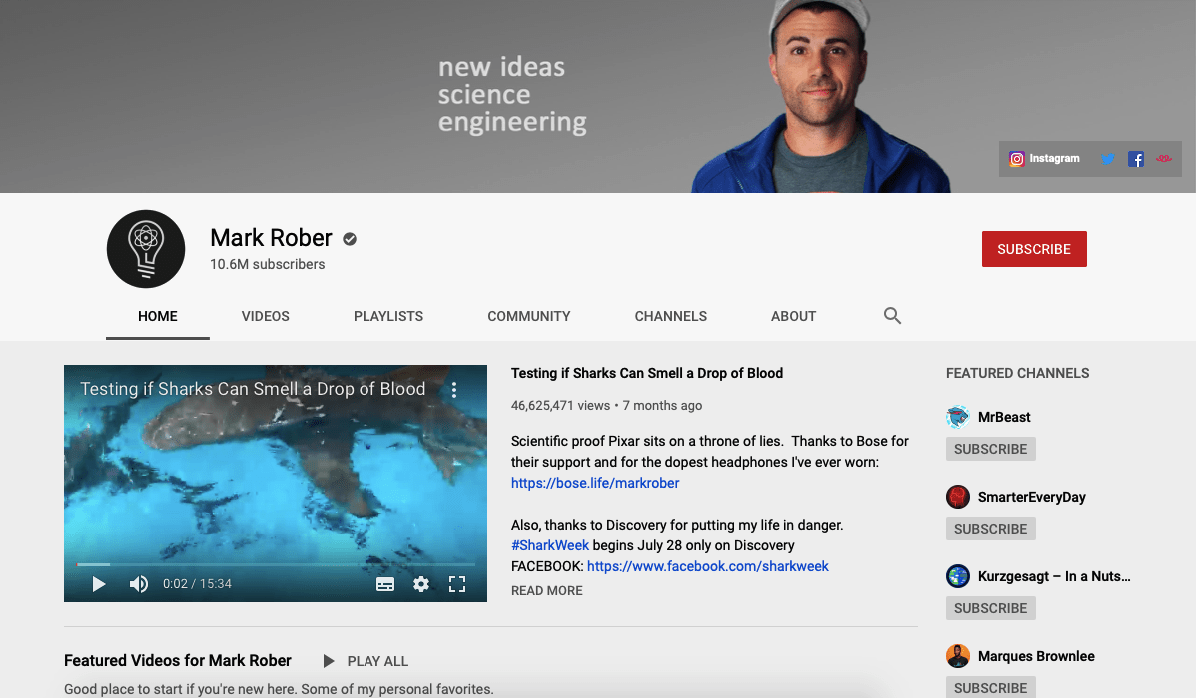Screen dimensions: 1196x698
Task: Subscribe to the MrBeast channel
Action: coord(990,448)
